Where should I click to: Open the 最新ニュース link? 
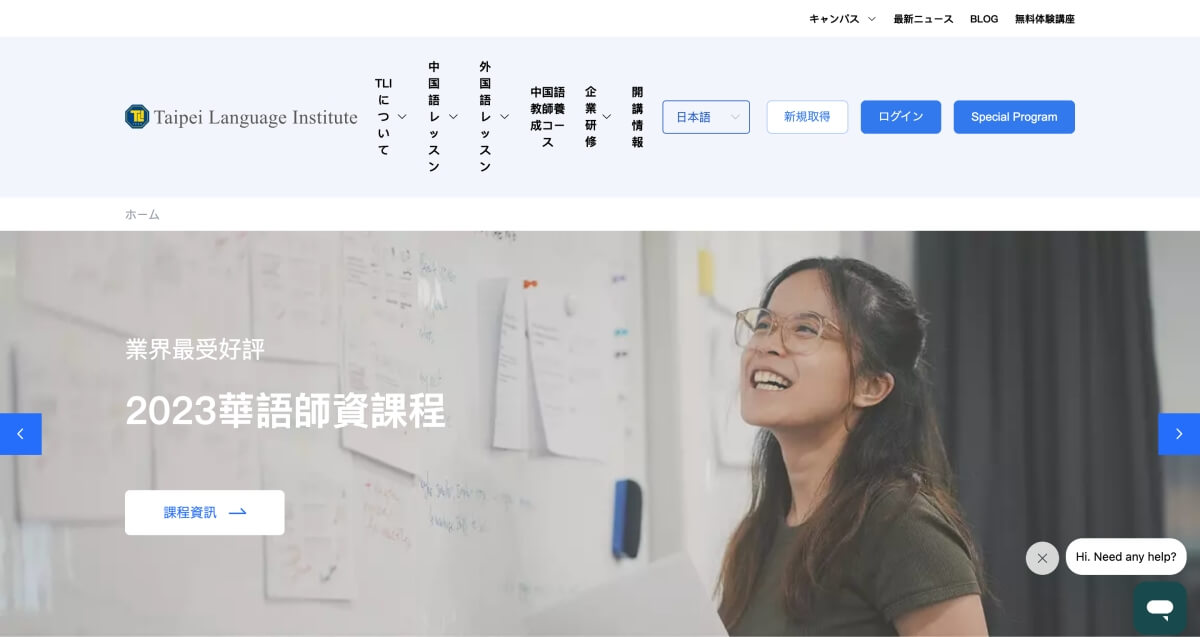923,19
